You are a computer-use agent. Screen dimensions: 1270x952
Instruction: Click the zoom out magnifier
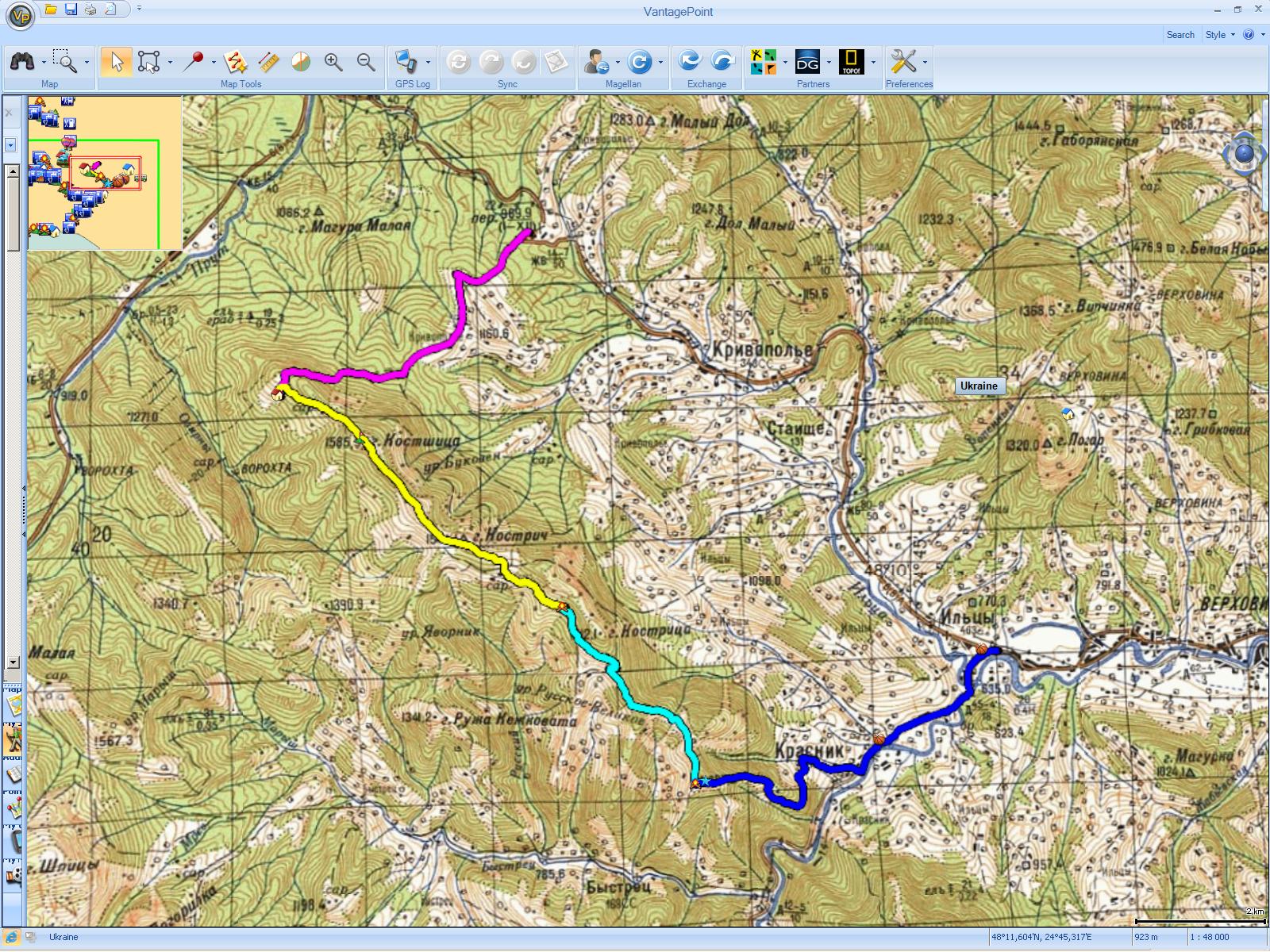pos(366,62)
